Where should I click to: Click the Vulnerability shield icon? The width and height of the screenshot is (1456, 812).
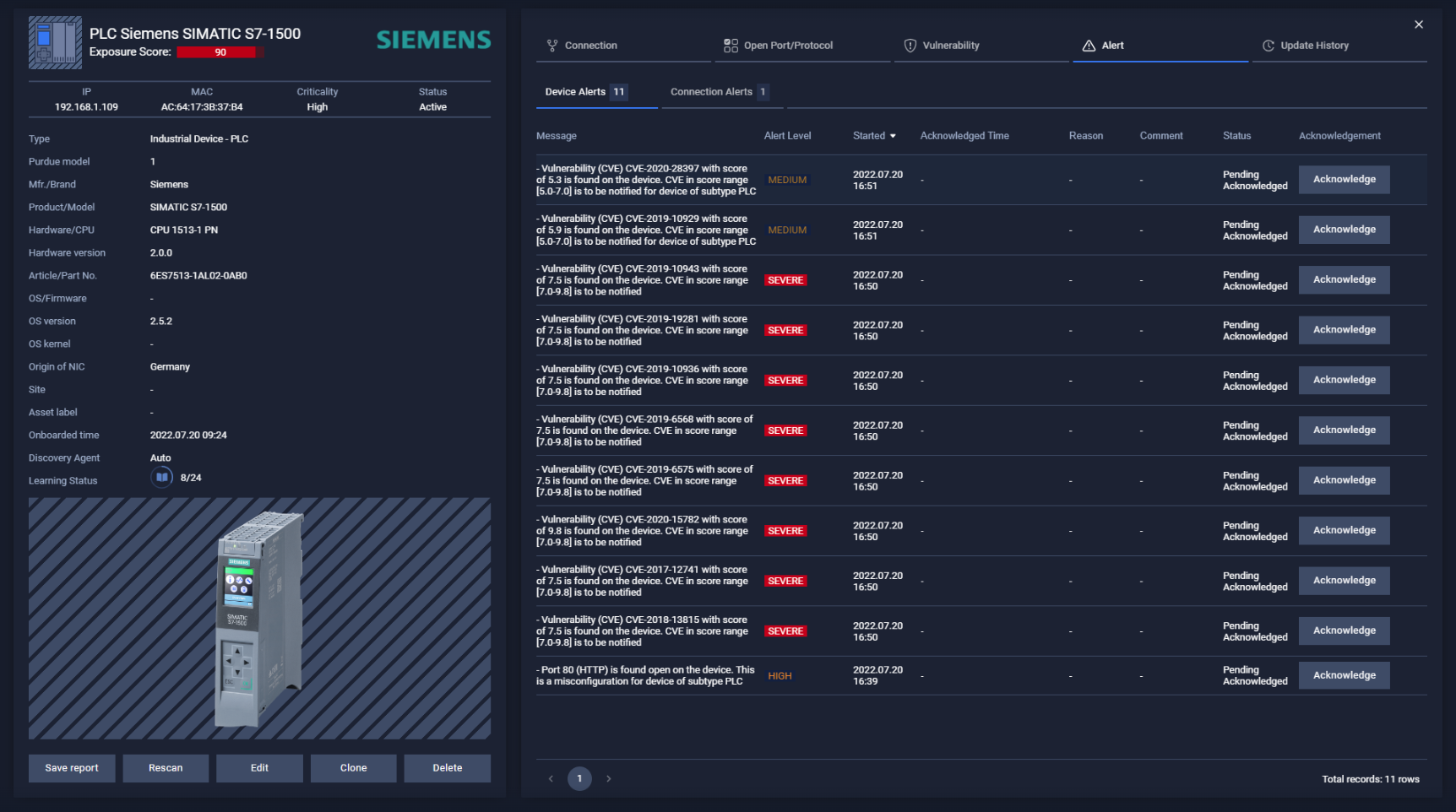point(910,46)
